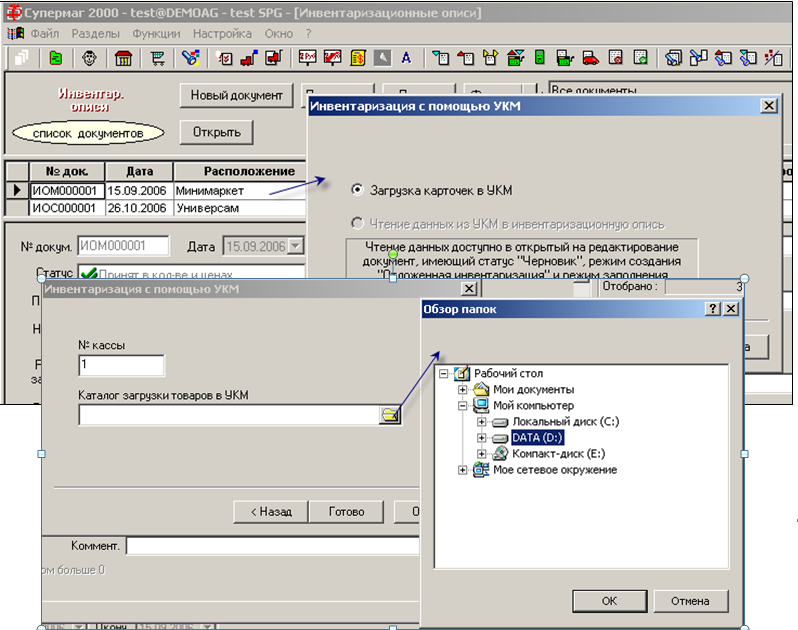This screenshot has height=630, width=798.
Task: Open the Окно menu
Action: 278,34
